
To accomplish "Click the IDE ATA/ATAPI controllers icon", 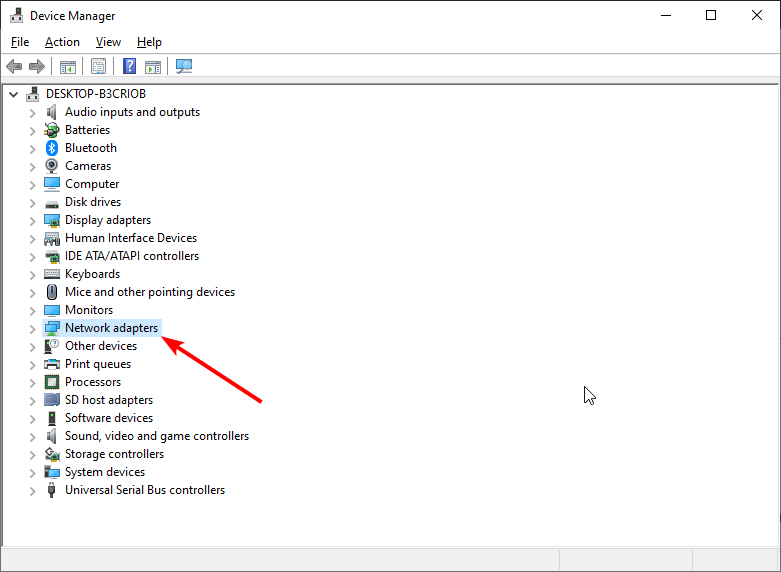I will (52, 257).
